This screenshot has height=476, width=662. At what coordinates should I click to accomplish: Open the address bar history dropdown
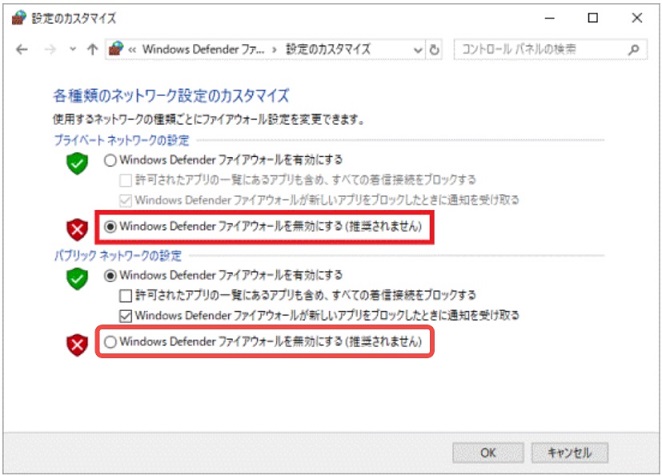click(418, 50)
